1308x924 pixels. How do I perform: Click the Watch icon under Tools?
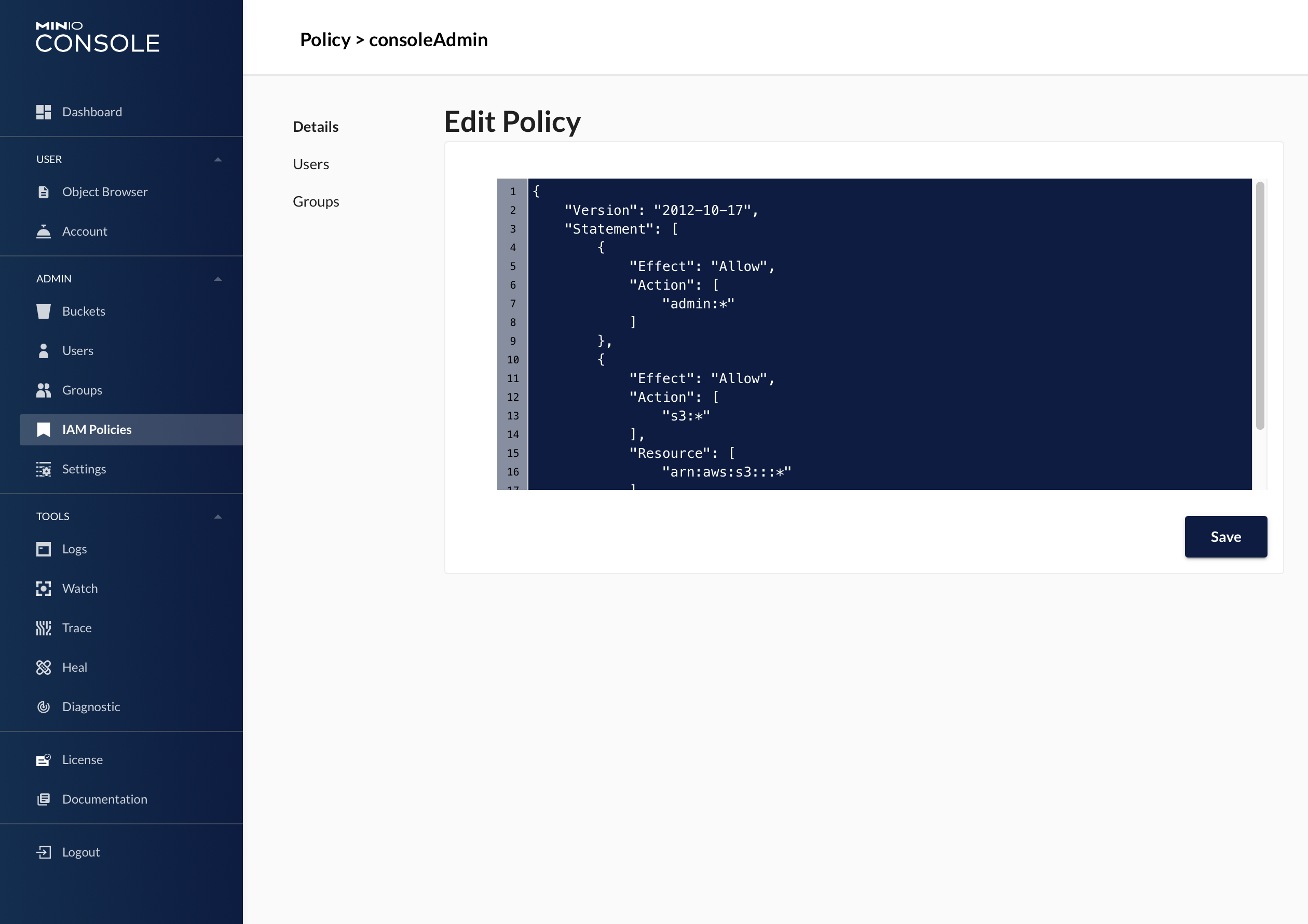click(x=43, y=589)
